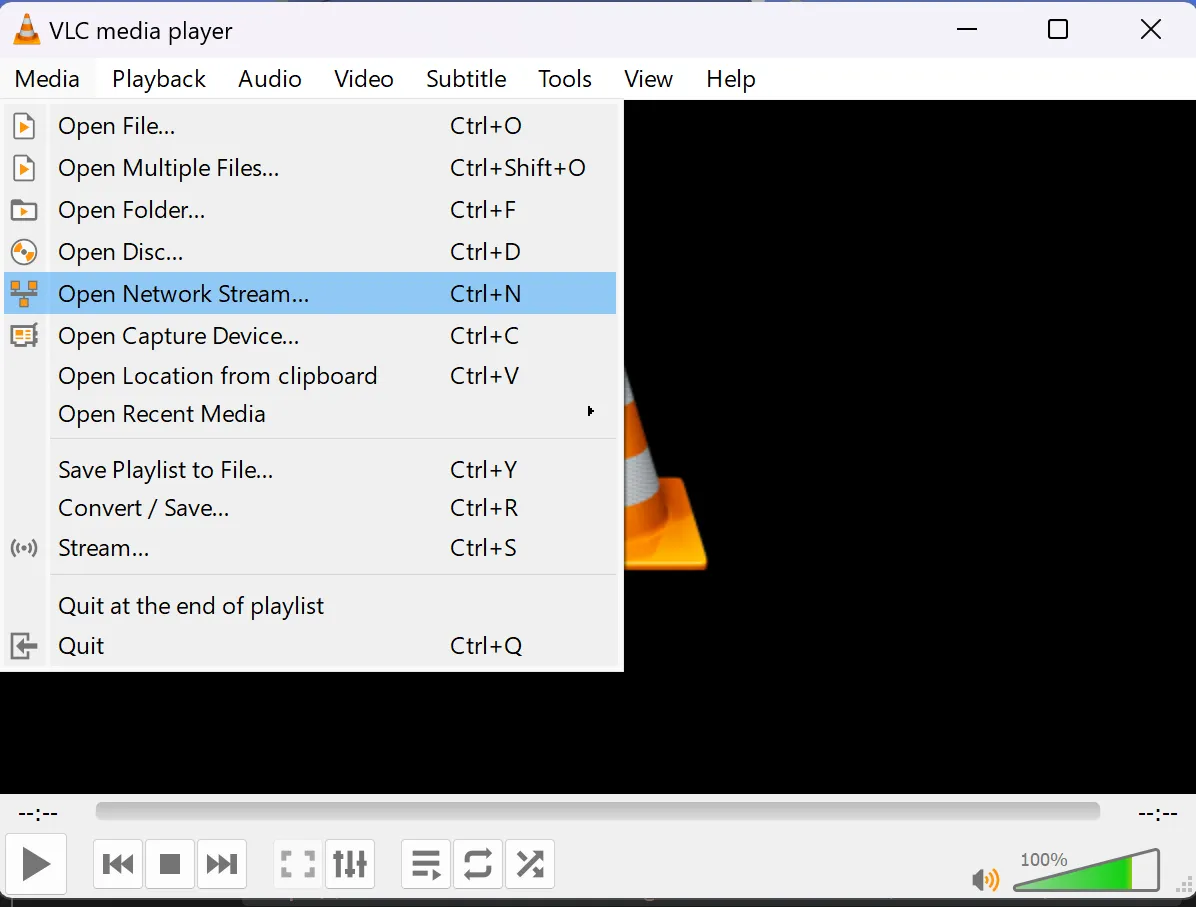Image resolution: width=1196 pixels, height=907 pixels.
Task: Select Open Folder... from Media menu
Action: 310,210
